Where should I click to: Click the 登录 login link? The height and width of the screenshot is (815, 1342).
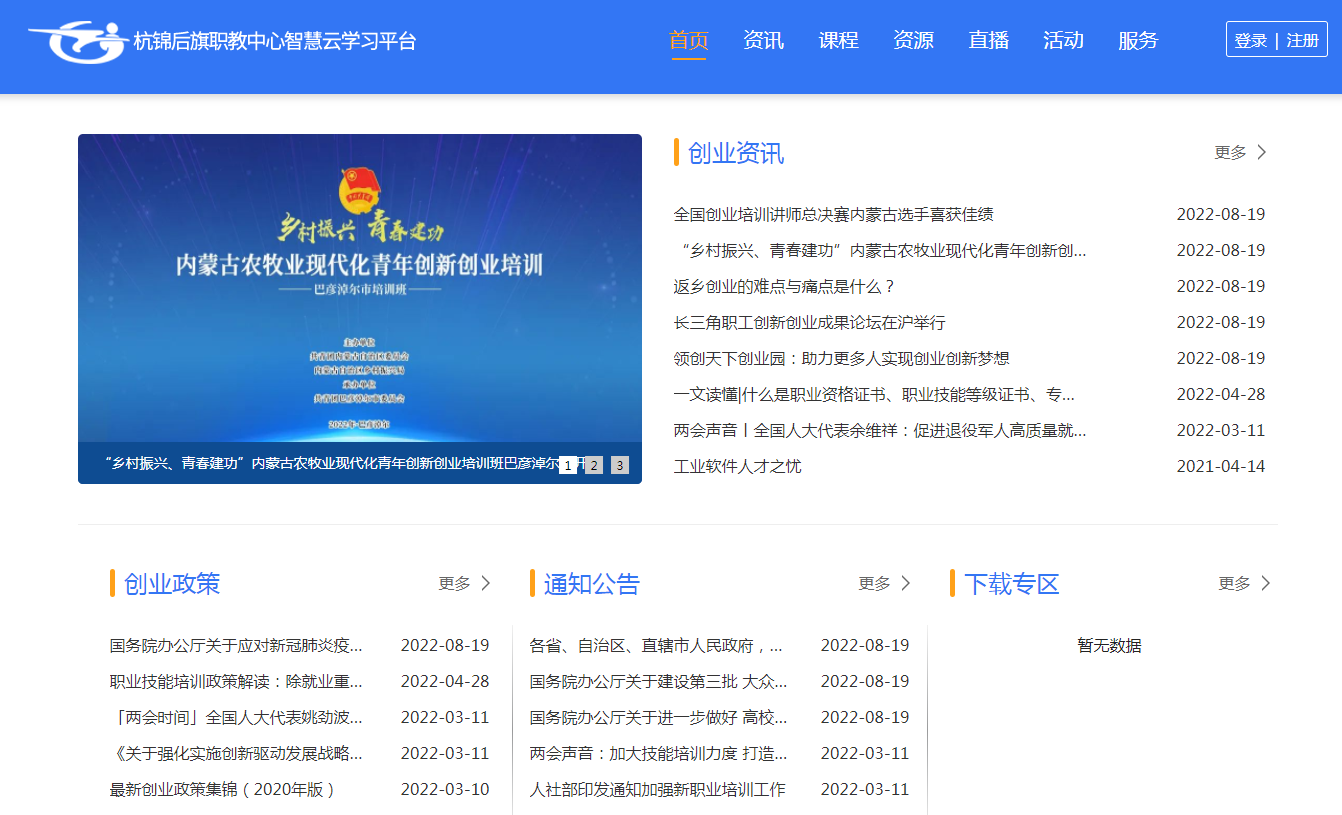click(1251, 41)
